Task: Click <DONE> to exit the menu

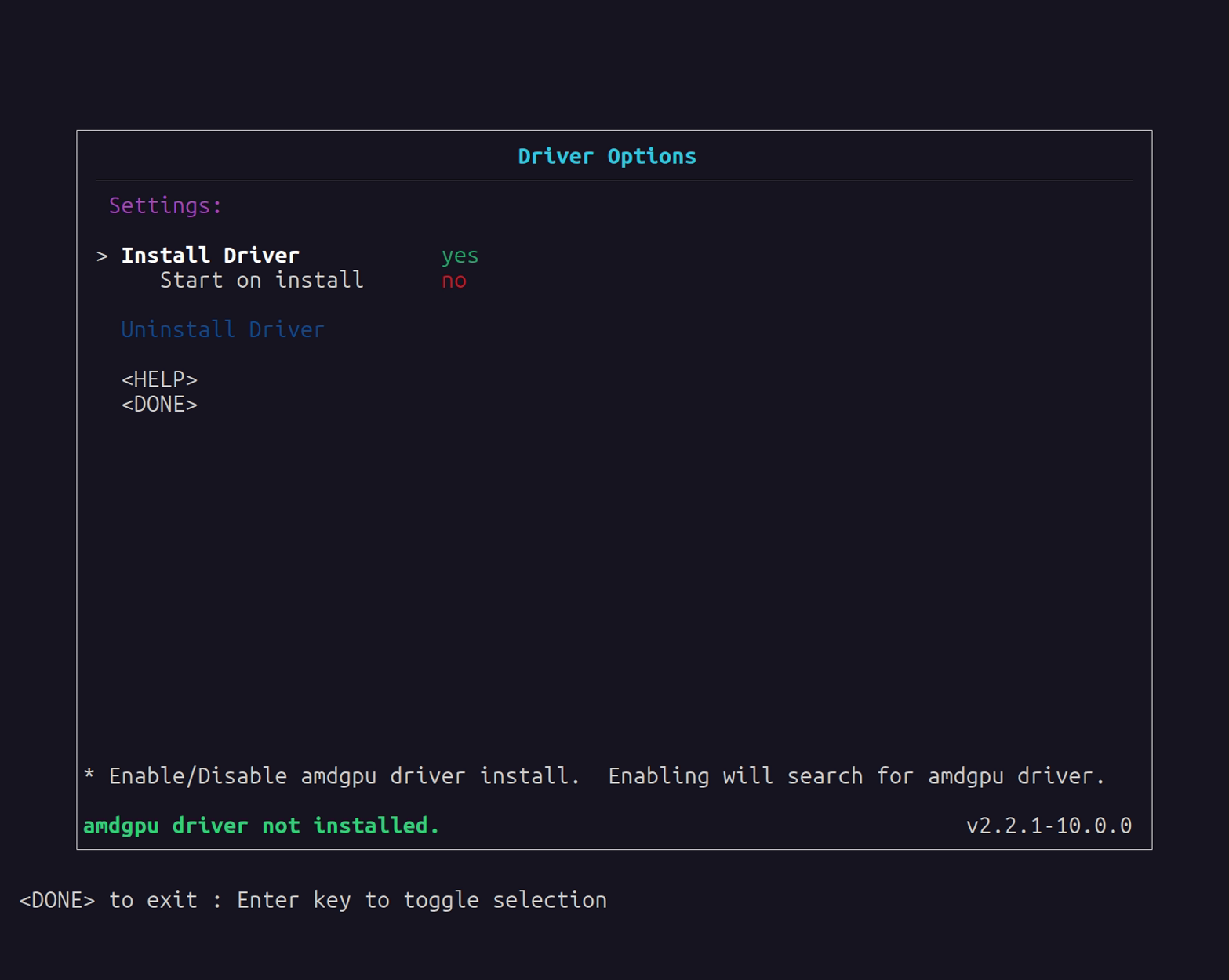Action: coord(159,405)
